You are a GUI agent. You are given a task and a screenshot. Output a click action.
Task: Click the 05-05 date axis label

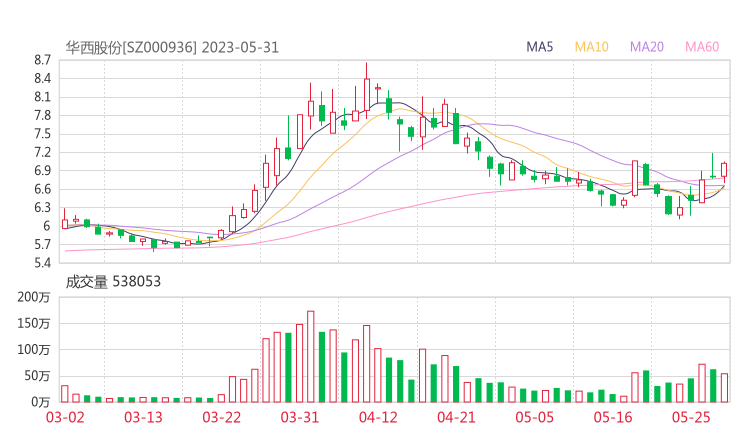535,417
